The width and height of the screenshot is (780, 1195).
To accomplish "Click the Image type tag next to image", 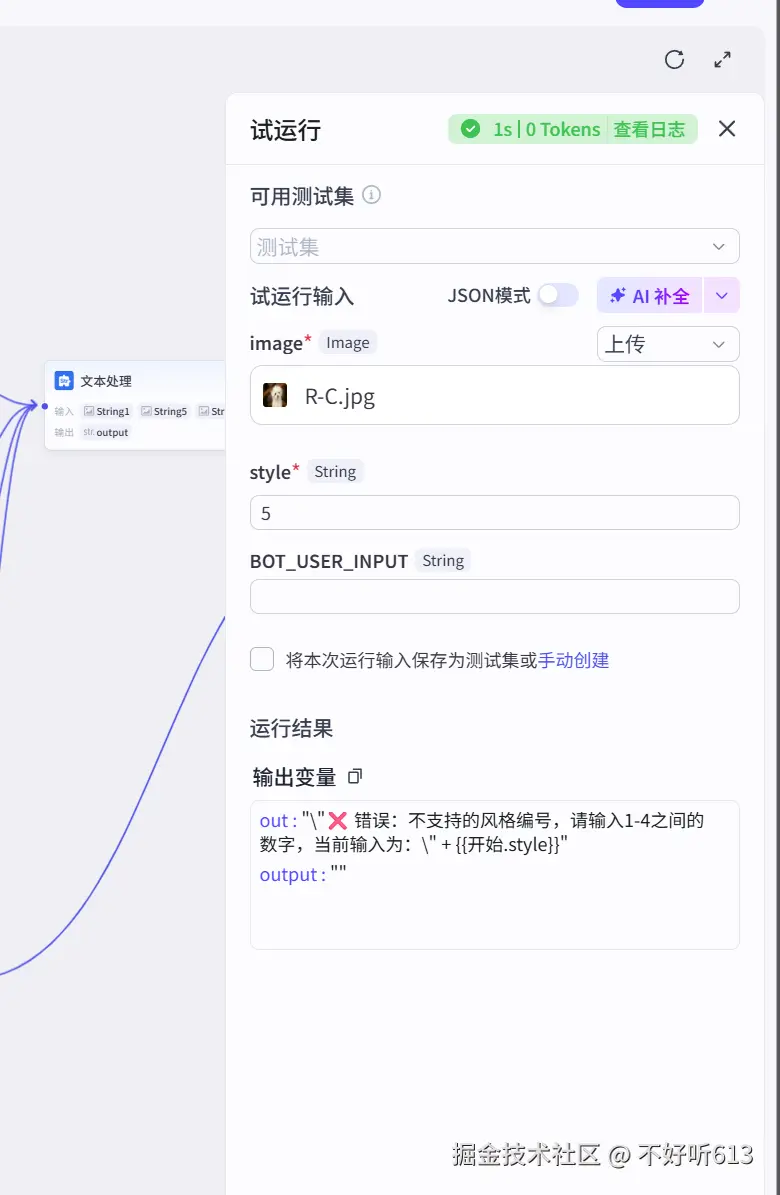I will (348, 343).
